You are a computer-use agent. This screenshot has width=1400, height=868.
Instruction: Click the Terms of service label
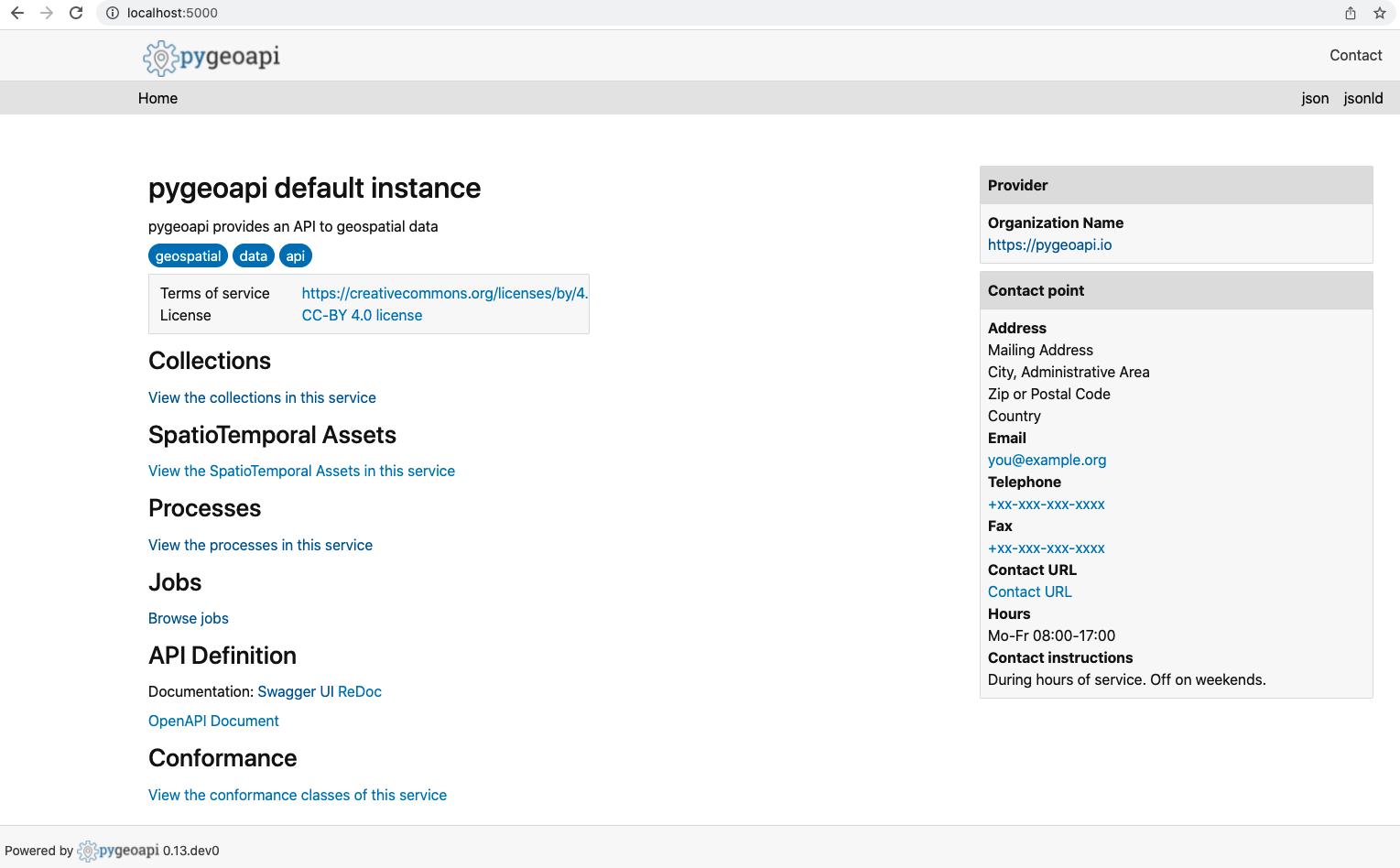pos(214,293)
